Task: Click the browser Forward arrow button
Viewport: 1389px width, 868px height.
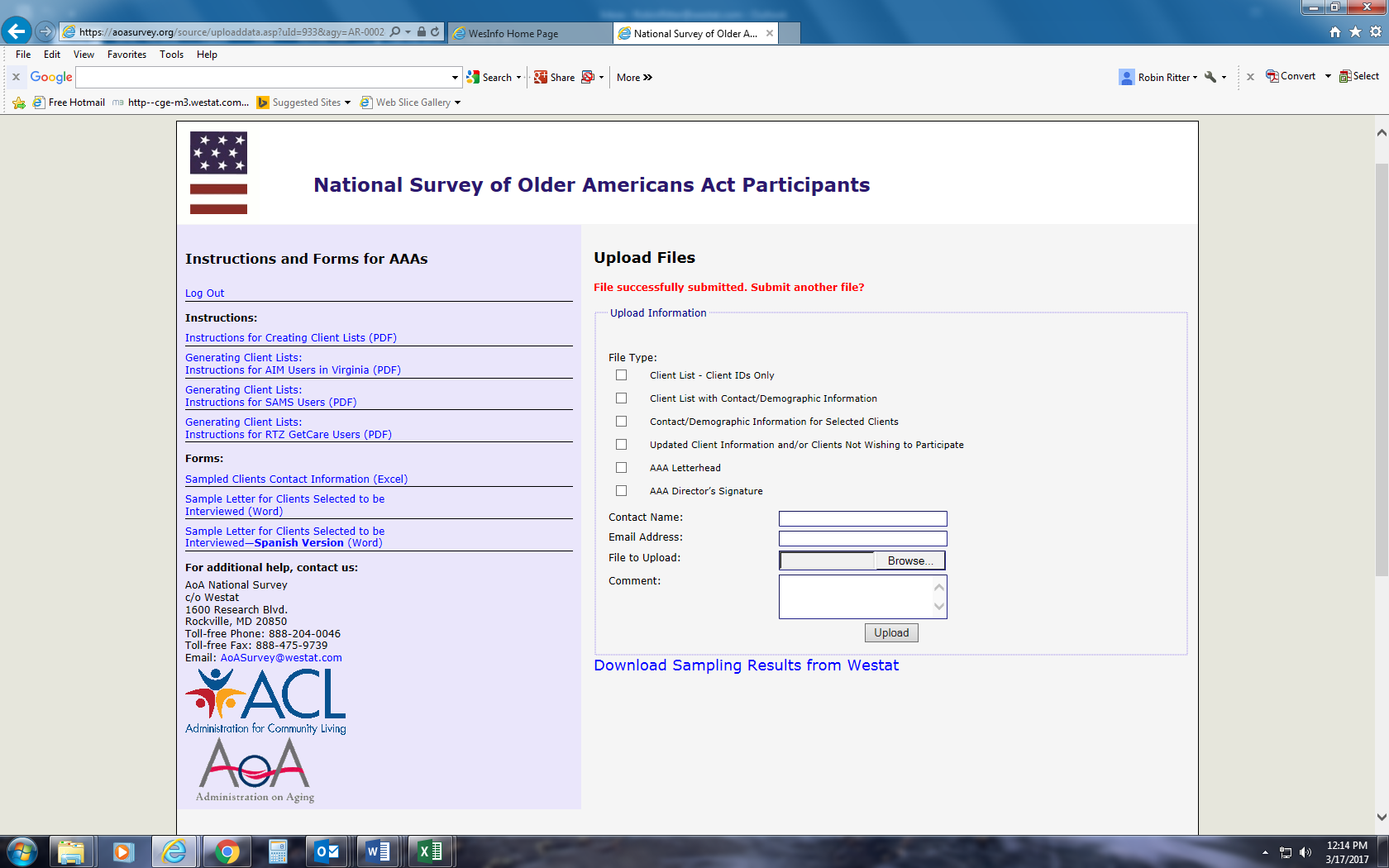Action: click(x=45, y=32)
